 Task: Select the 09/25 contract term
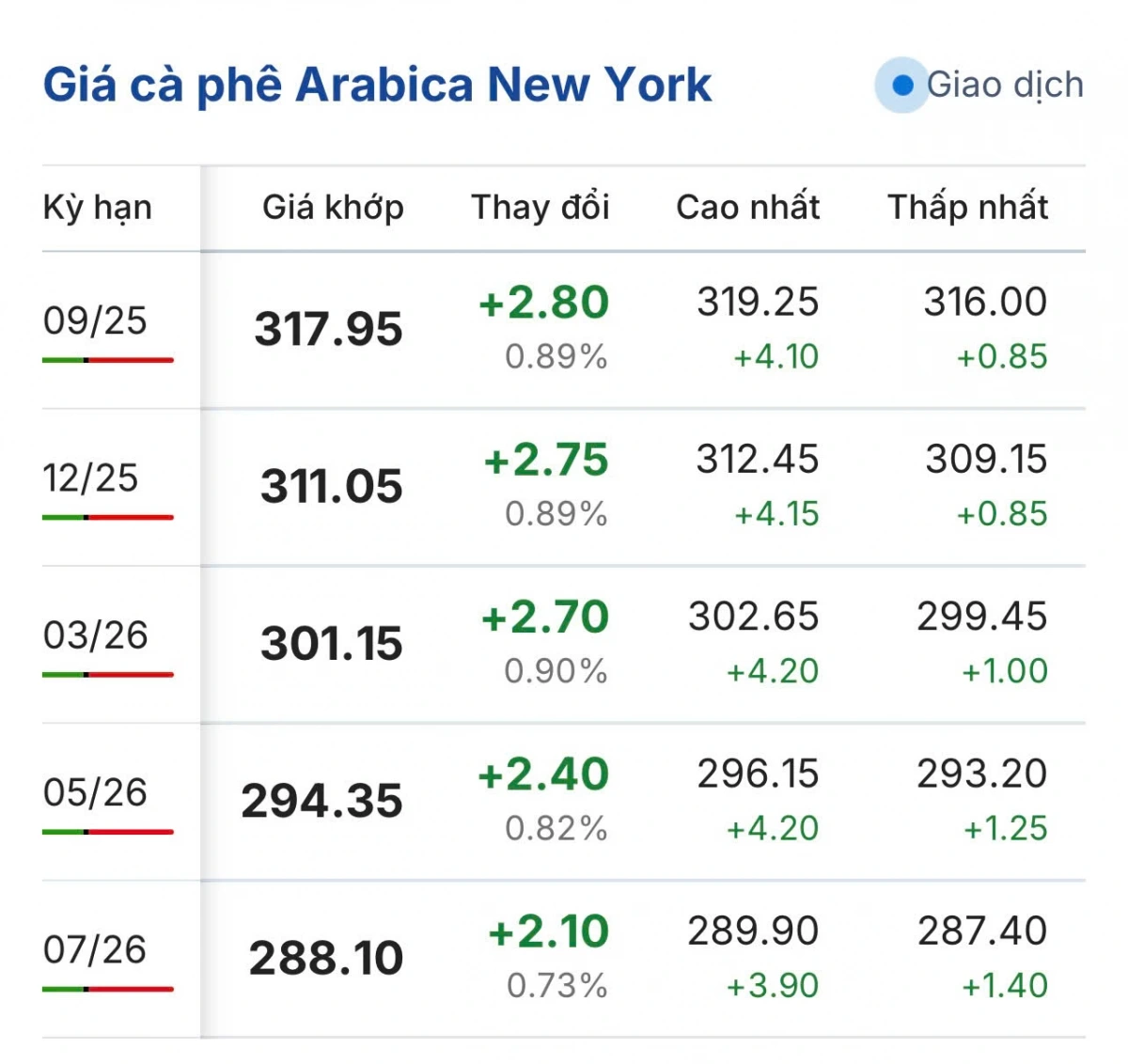pos(95,321)
